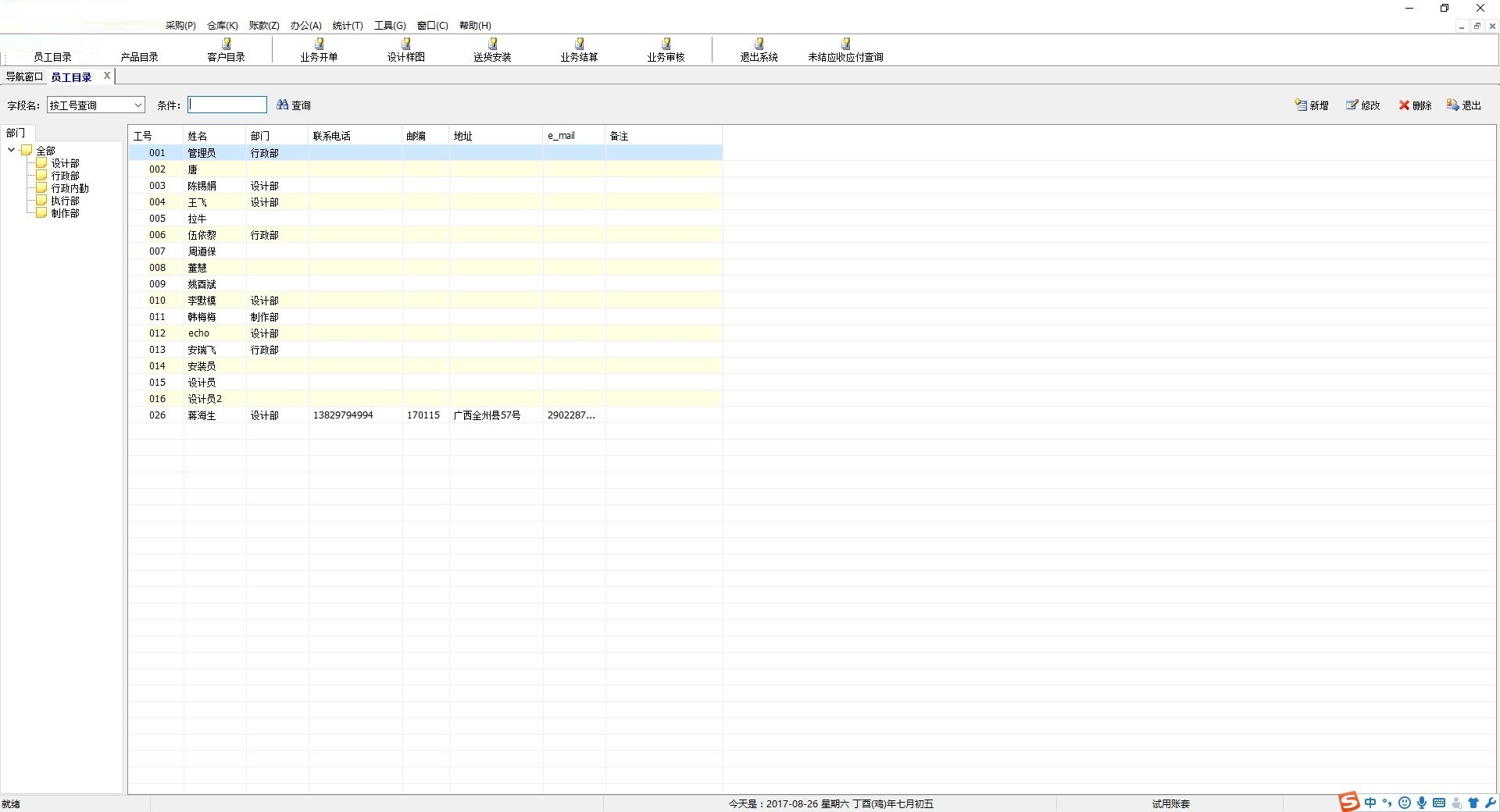This screenshot has height=812, width=1500.
Task: Toggle the IME punctuation mode icon
Action: pyautogui.click(x=1387, y=803)
